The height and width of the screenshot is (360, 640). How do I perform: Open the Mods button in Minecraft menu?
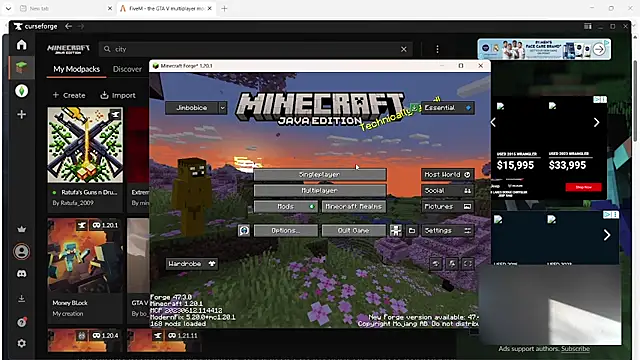coord(286,207)
